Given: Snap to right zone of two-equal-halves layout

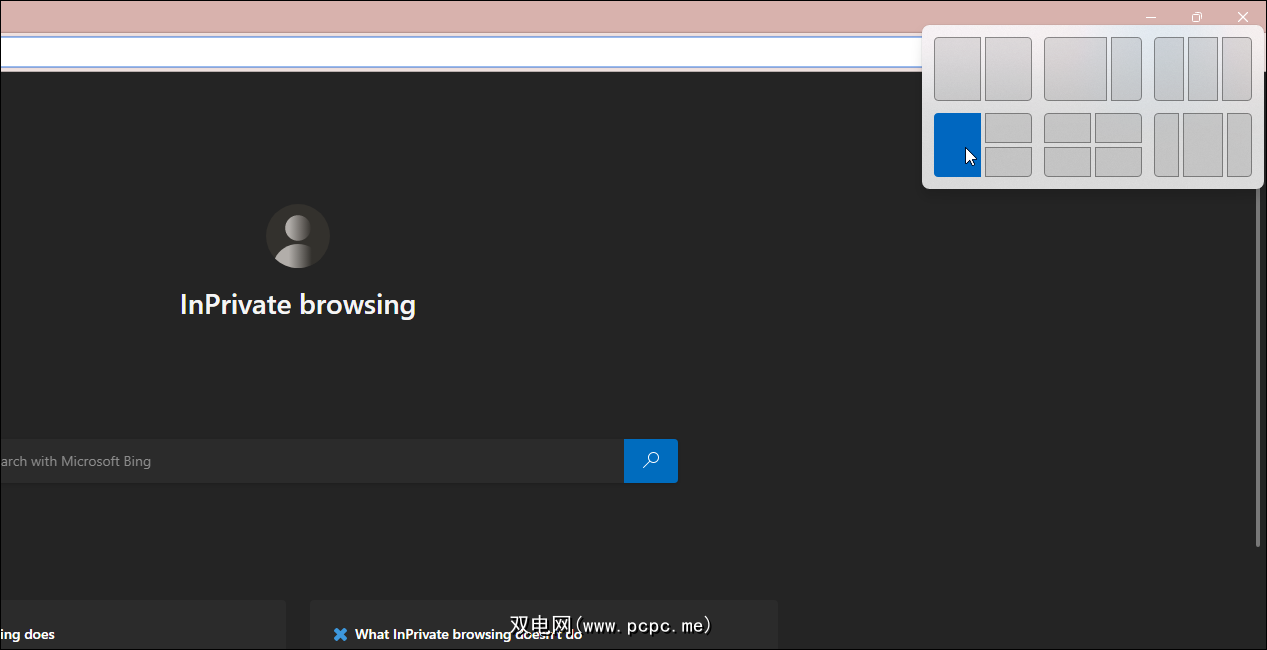Looking at the screenshot, I should pos(1008,69).
